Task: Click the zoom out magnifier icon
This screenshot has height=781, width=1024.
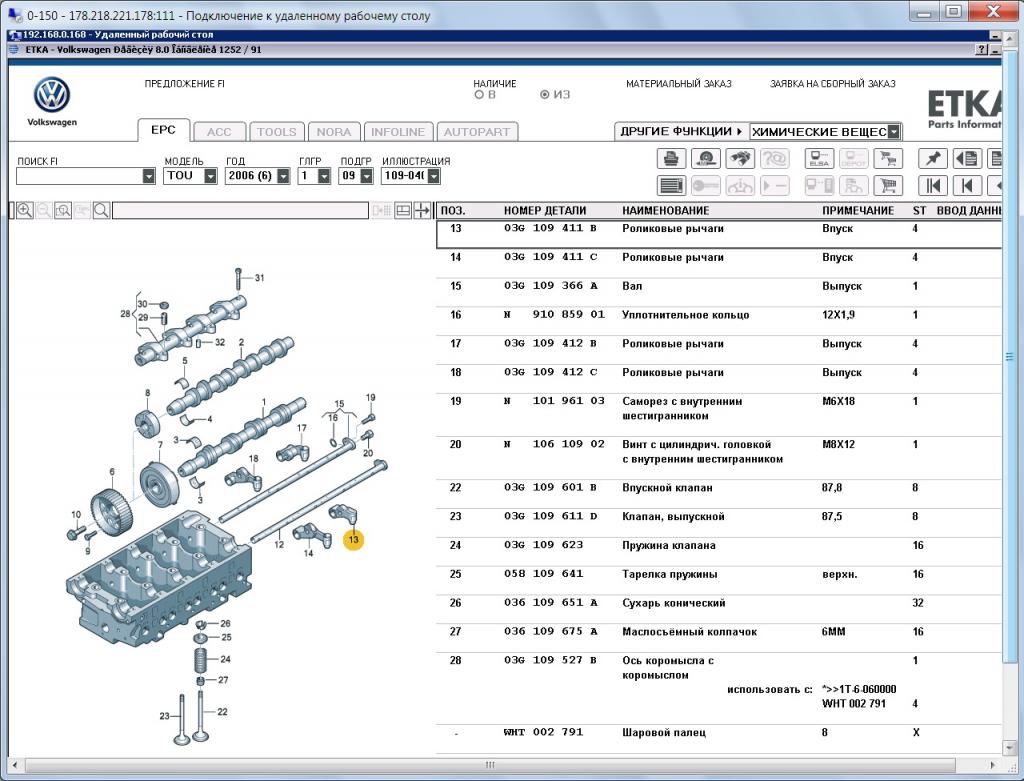Action: (44, 210)
